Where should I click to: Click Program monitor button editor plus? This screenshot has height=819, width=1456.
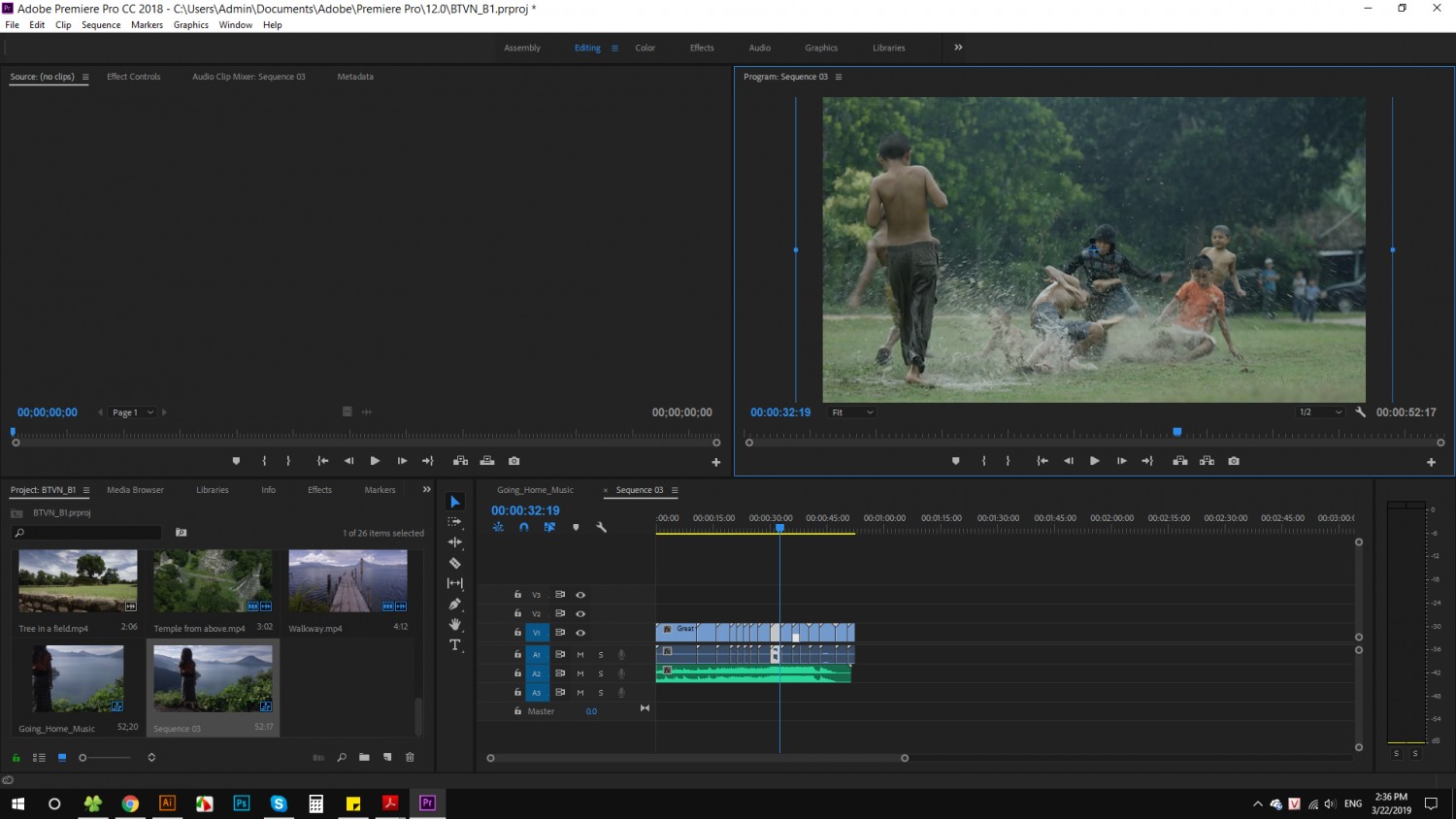[1431, 462]
